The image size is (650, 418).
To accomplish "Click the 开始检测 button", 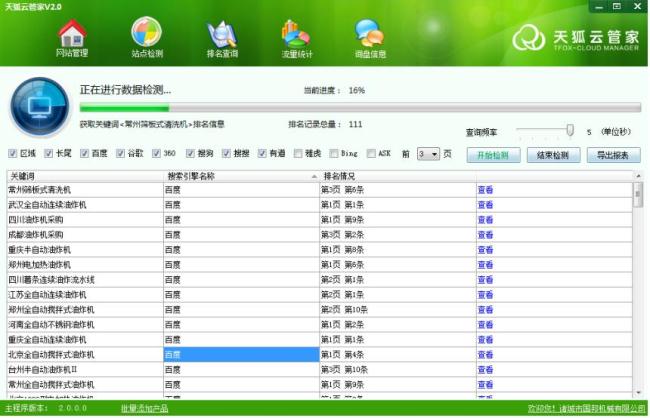I will (493, 155).
